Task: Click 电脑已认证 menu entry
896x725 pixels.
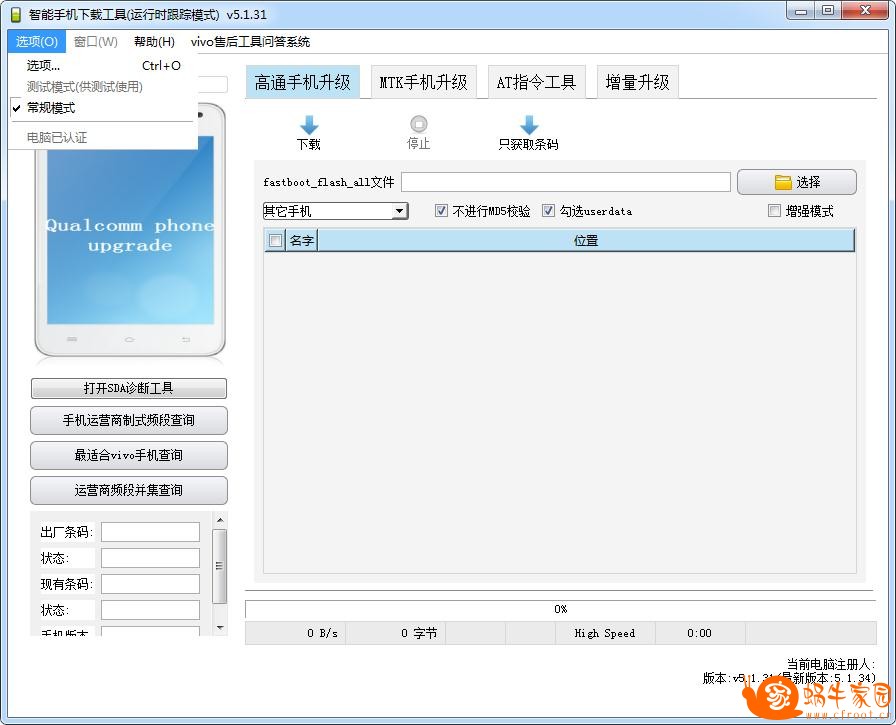Action: click(x=103, y=138)
